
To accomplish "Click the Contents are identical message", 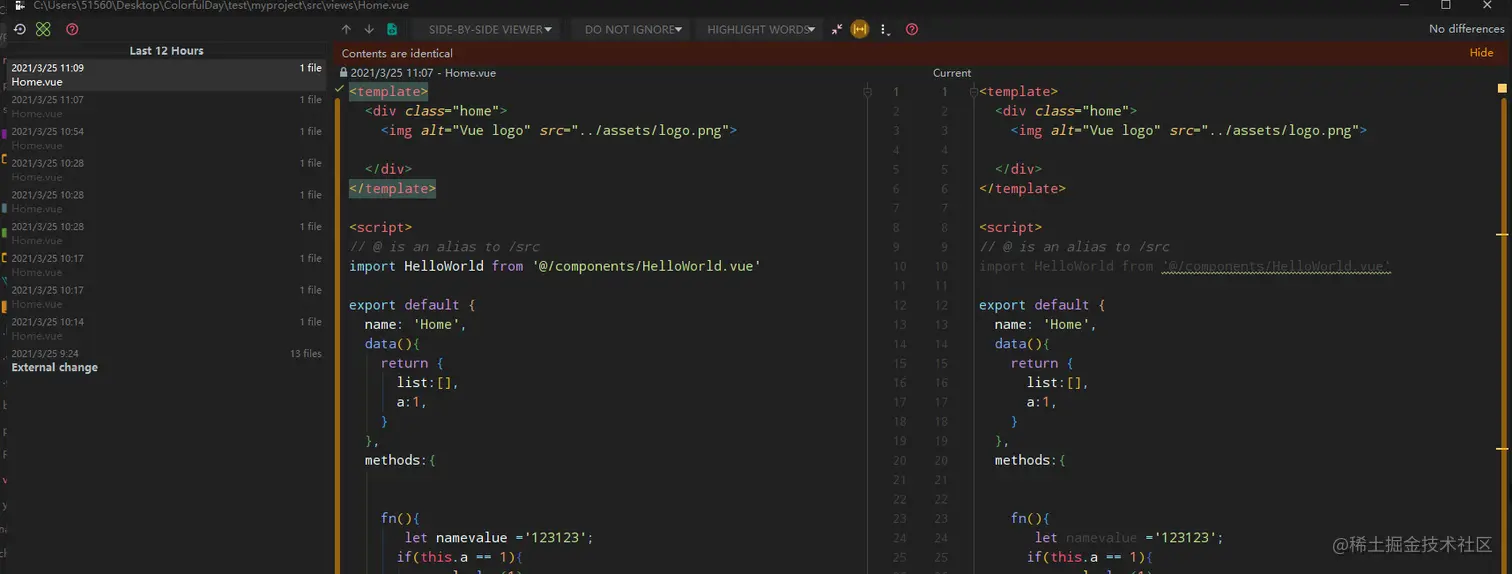I will coord(397,53).
